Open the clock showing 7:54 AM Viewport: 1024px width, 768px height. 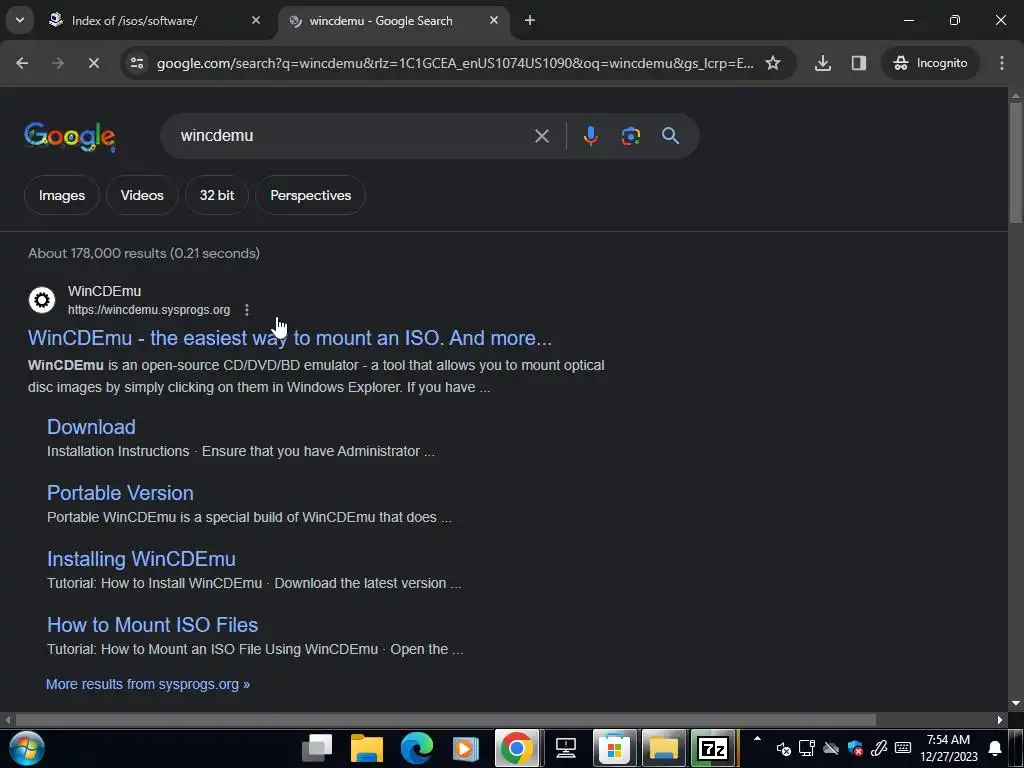click(x=949, y=748)
